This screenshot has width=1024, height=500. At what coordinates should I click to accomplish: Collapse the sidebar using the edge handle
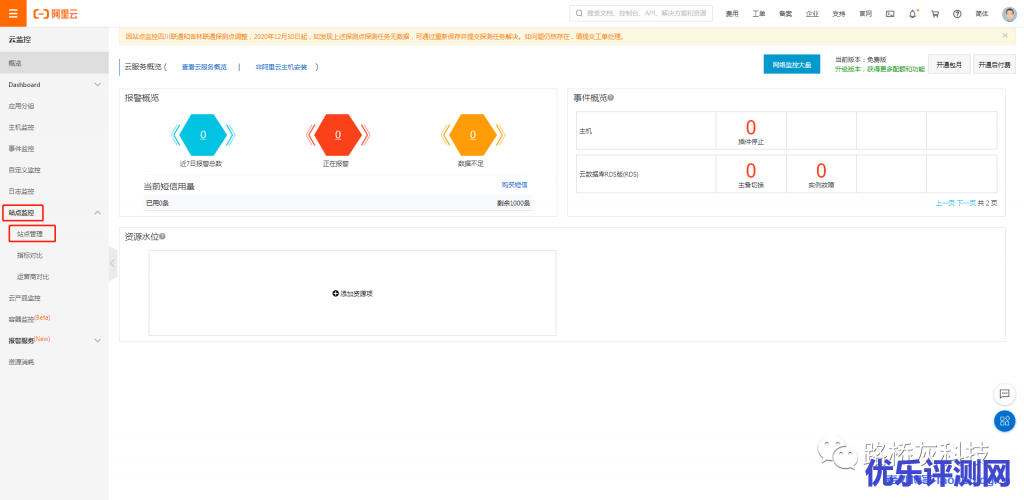(112, 263)
